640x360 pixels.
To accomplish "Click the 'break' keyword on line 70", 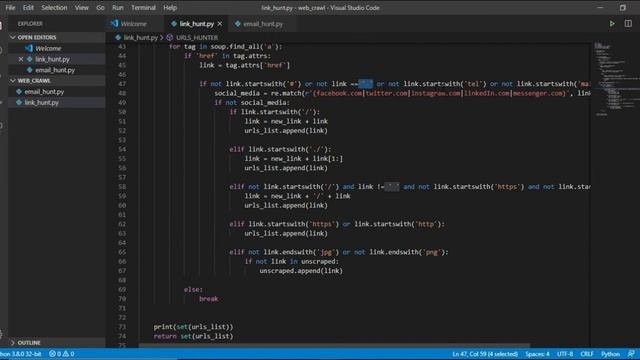I will pyautogui.click(x=209, y=299).
